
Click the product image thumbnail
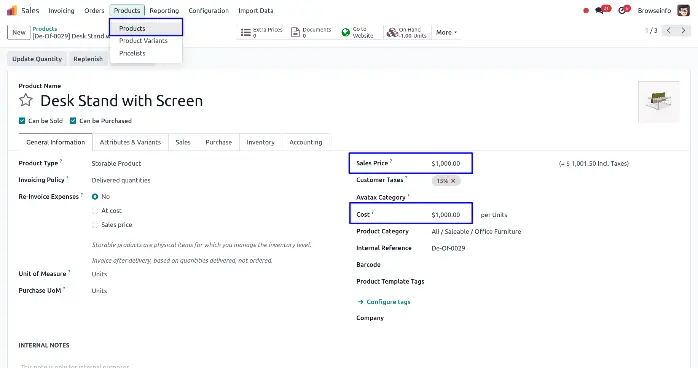tap(658, 101)
